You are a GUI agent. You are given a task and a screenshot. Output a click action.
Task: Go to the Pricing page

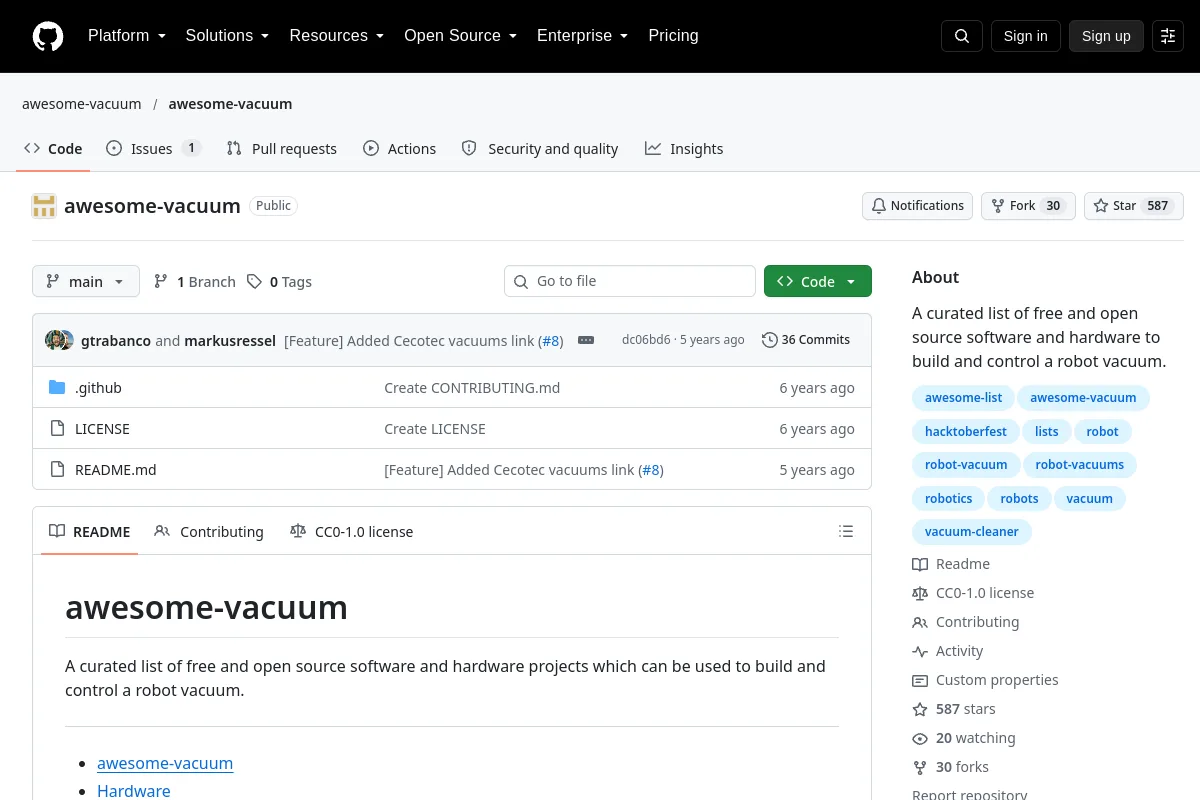tap(673, 36)
